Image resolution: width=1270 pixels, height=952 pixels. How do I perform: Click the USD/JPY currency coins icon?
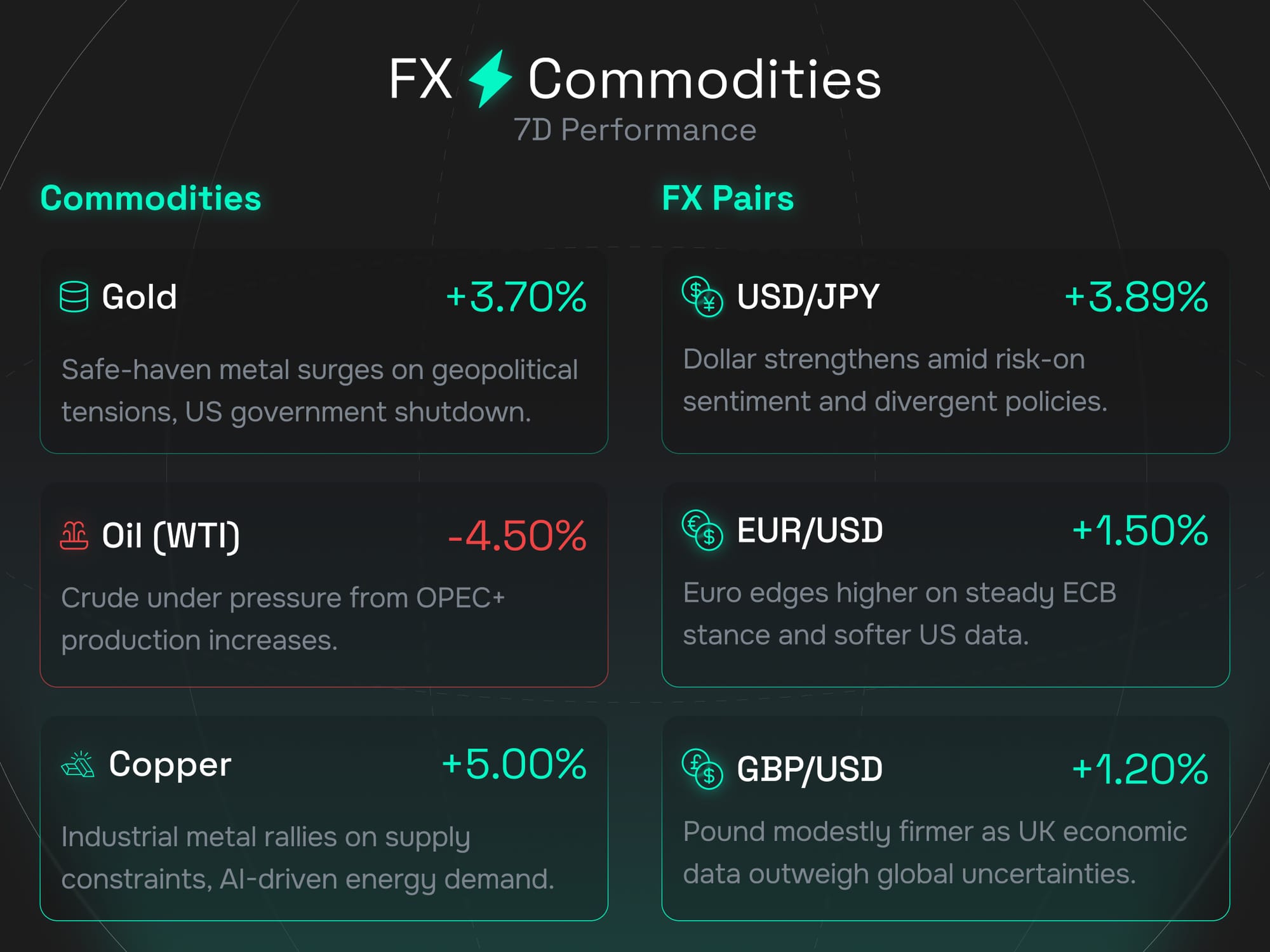point(702,296)
